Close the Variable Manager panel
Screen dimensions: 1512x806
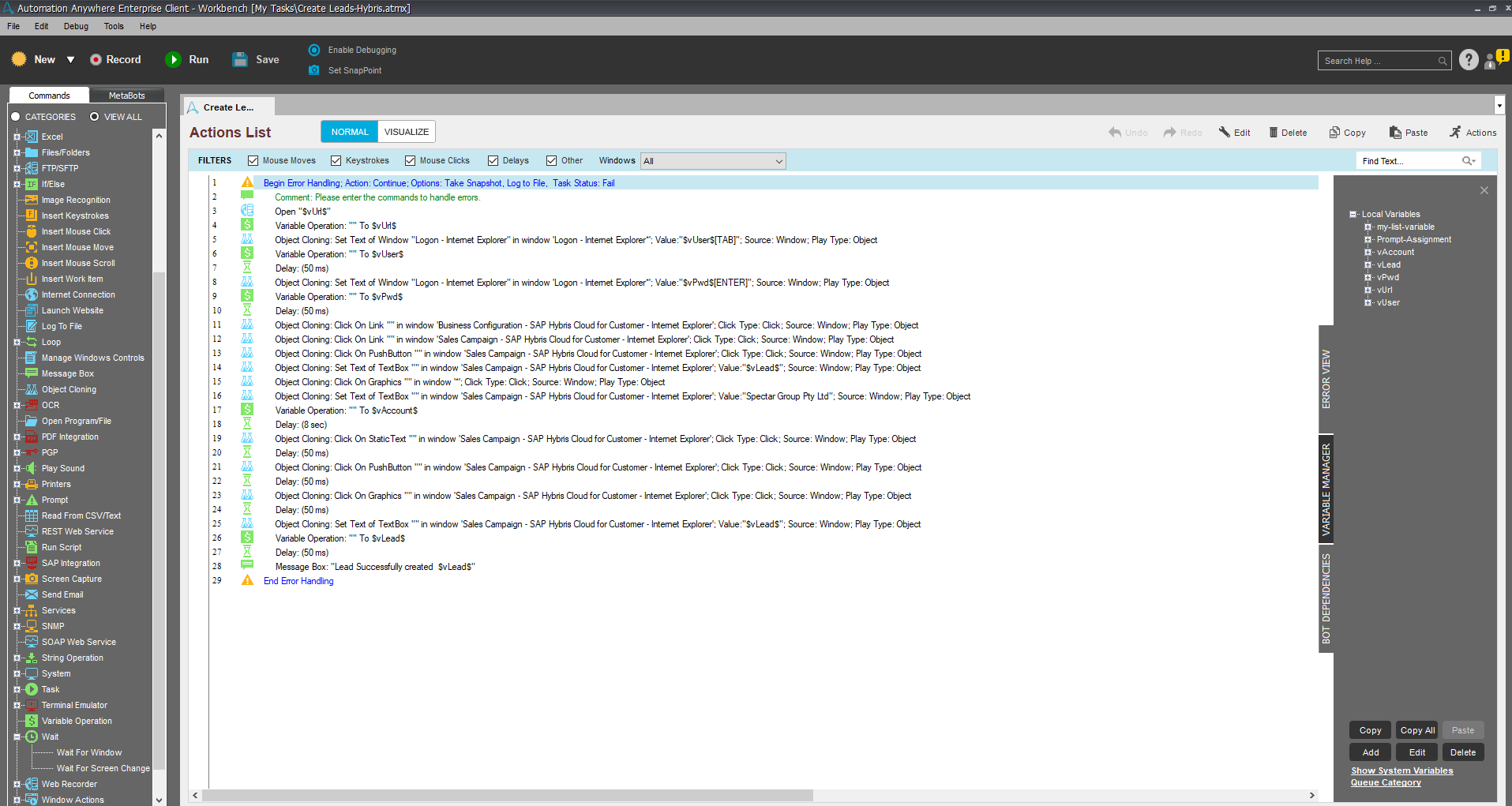pyautogui.click(x=1484, y=190)
